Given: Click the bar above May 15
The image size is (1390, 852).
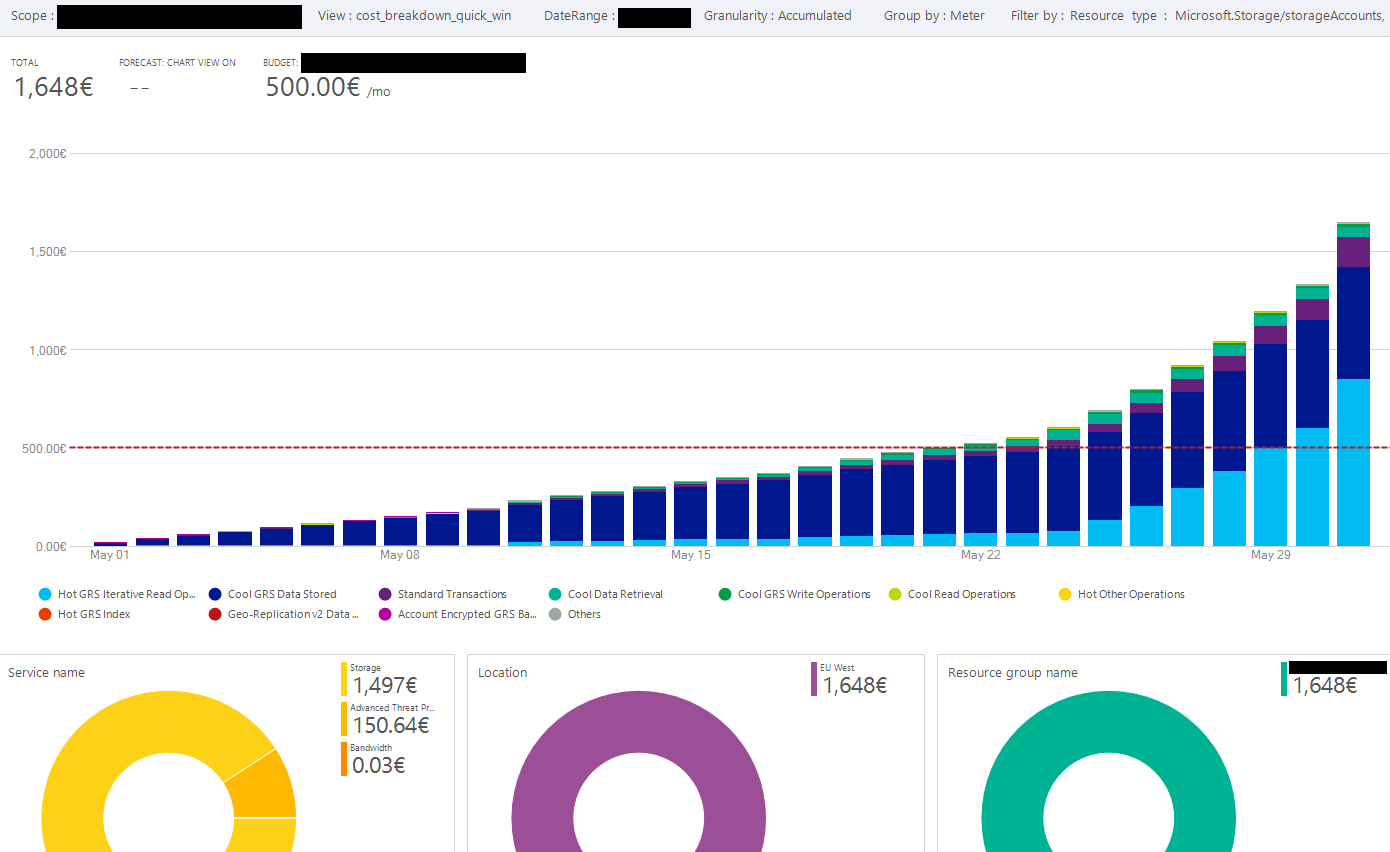Looking at the screenshot, I should [690, 514].
